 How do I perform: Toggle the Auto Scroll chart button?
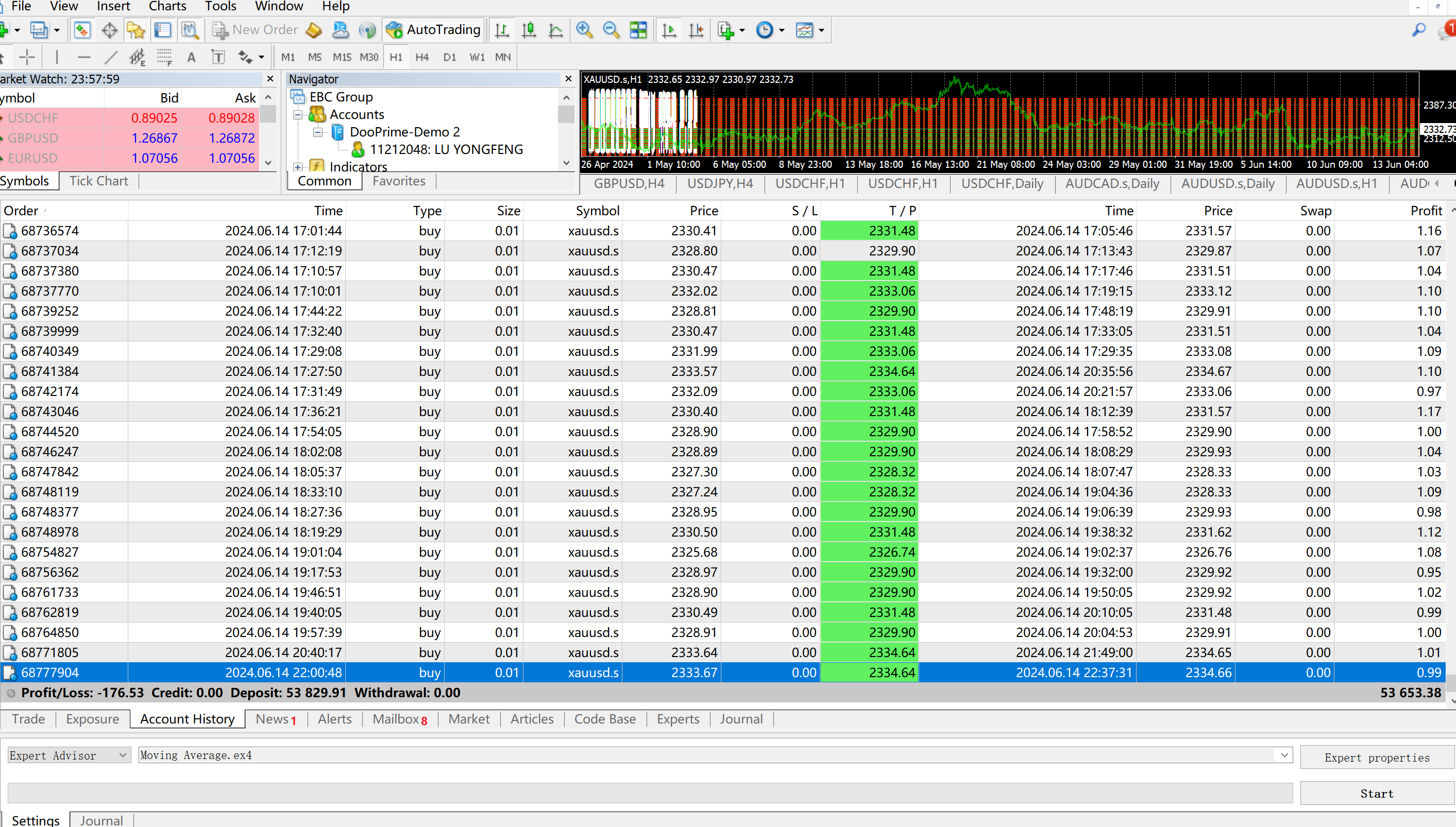(669, 29)
